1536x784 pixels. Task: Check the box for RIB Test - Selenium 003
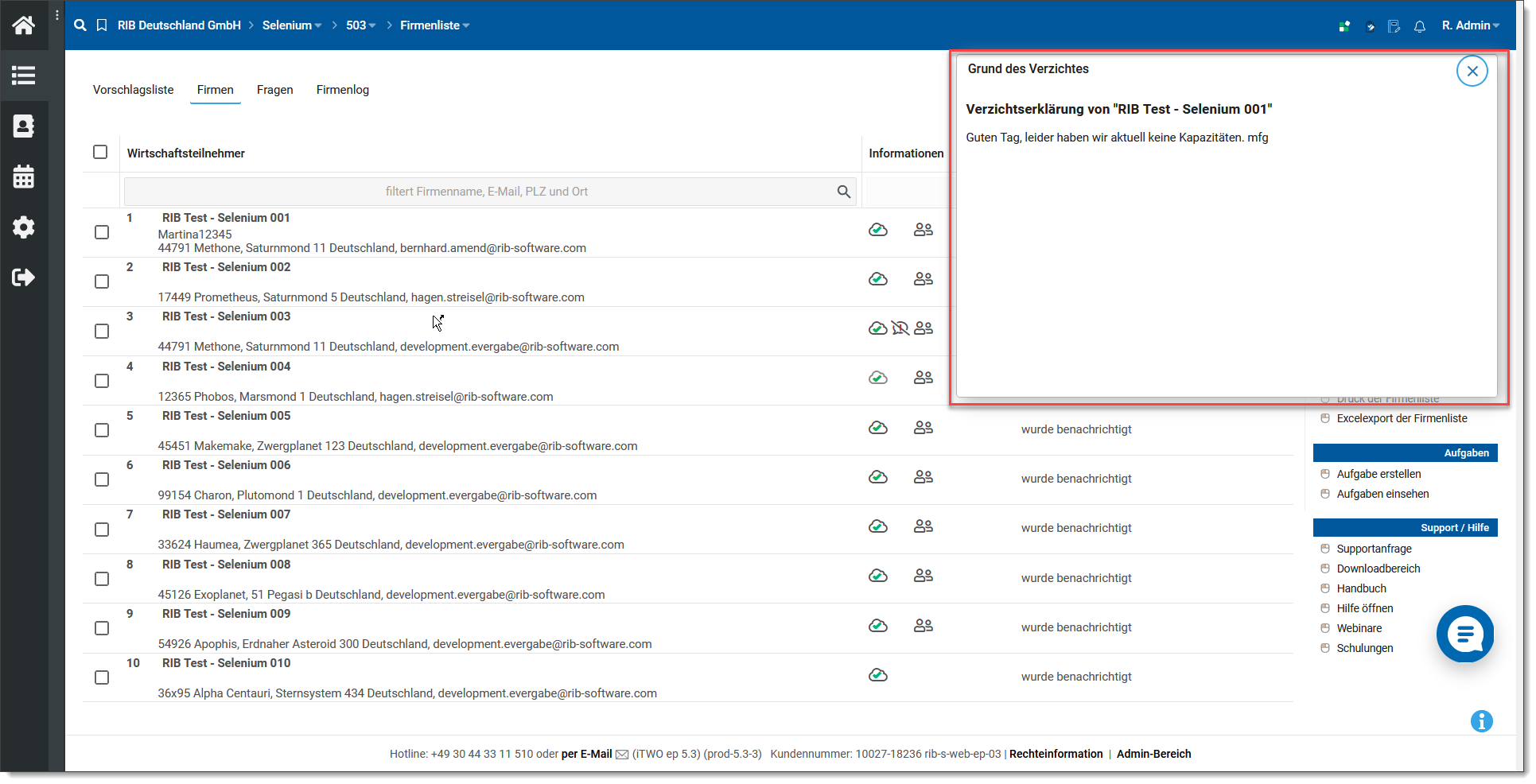pos(102,331)
